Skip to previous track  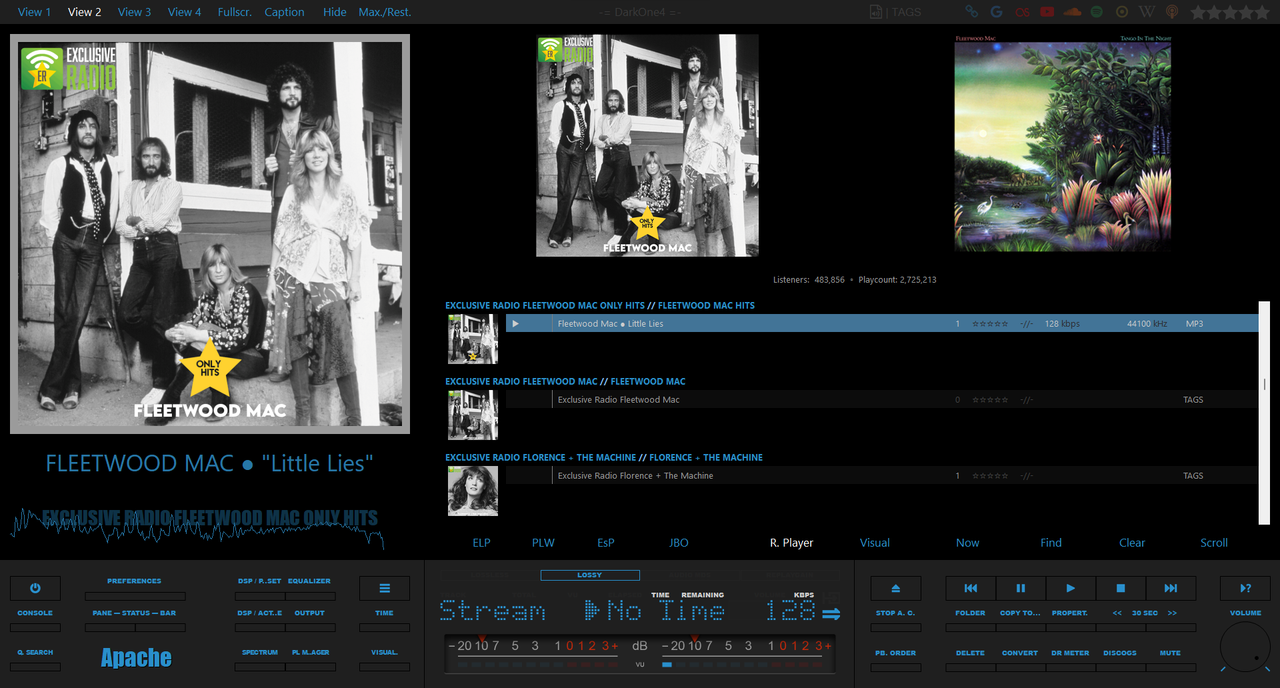970,588
